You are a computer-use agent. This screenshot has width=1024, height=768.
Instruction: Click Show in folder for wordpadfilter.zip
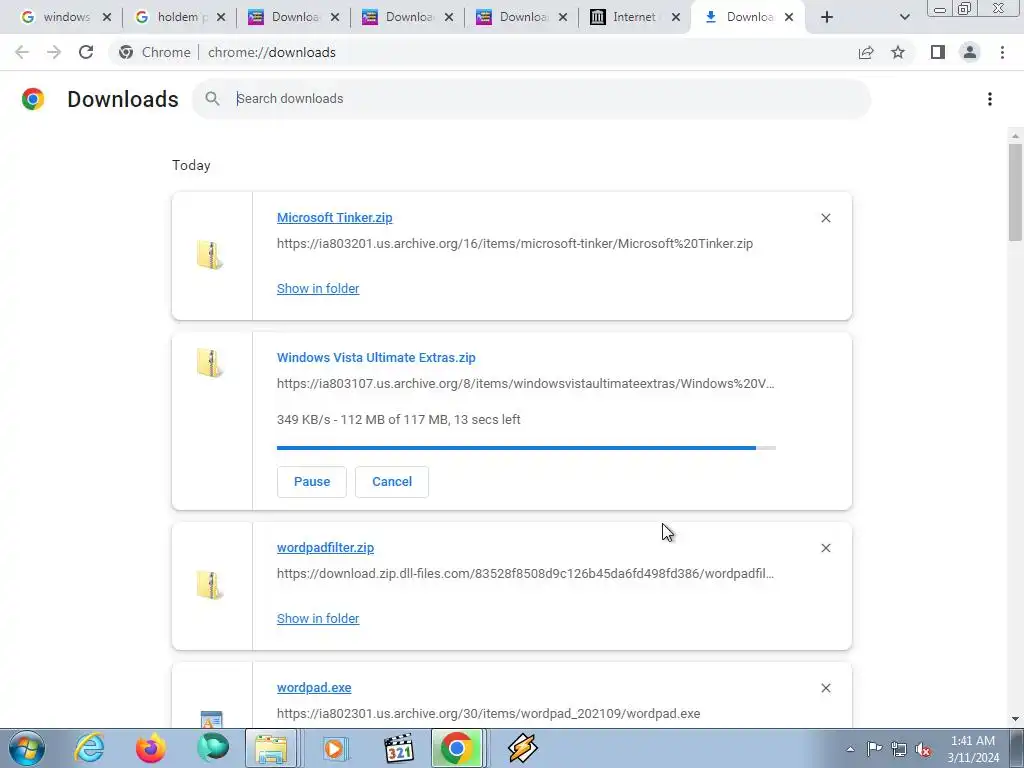(x=318, y=618)
